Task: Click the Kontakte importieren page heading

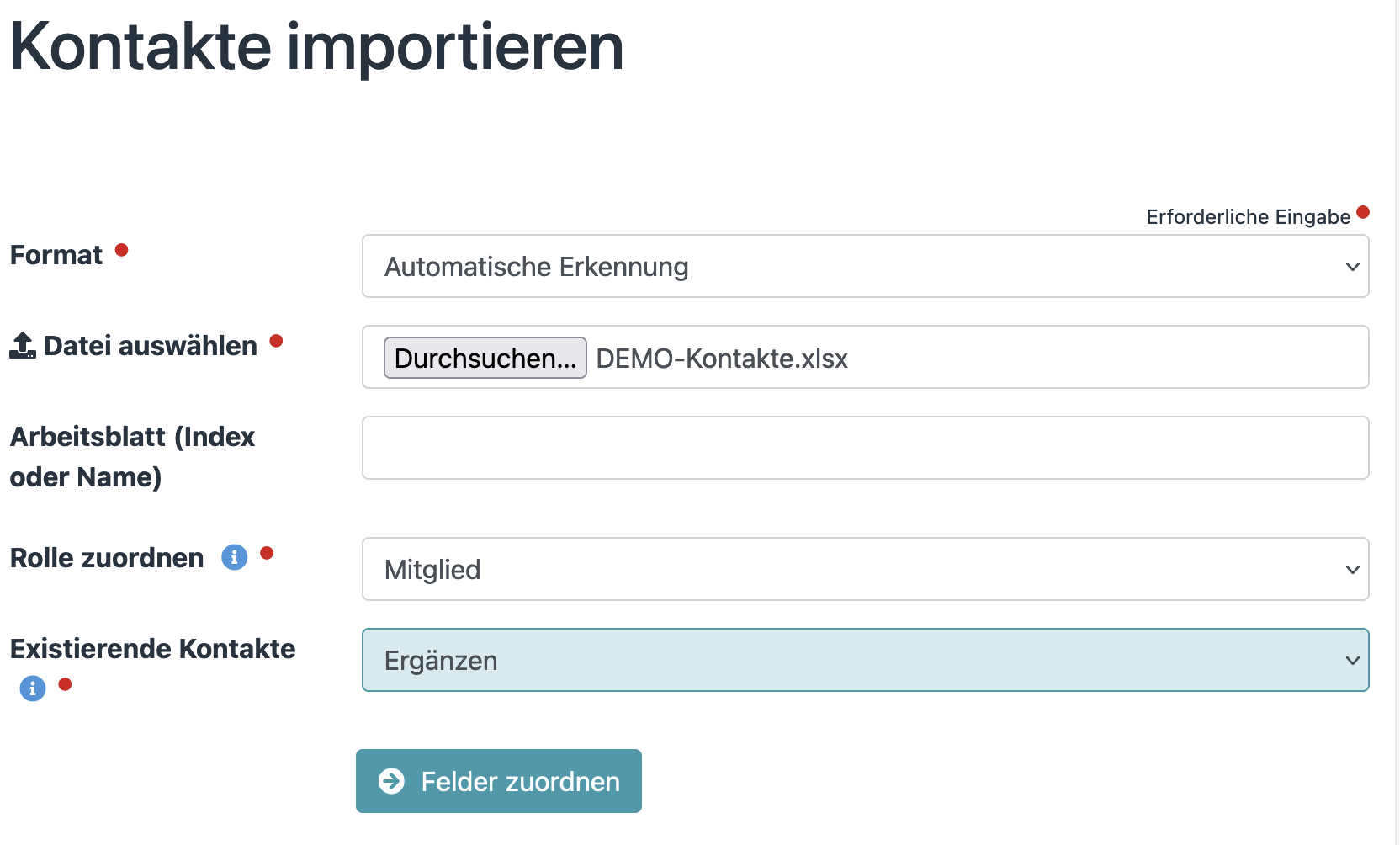Action: click(x=316, y=47)
